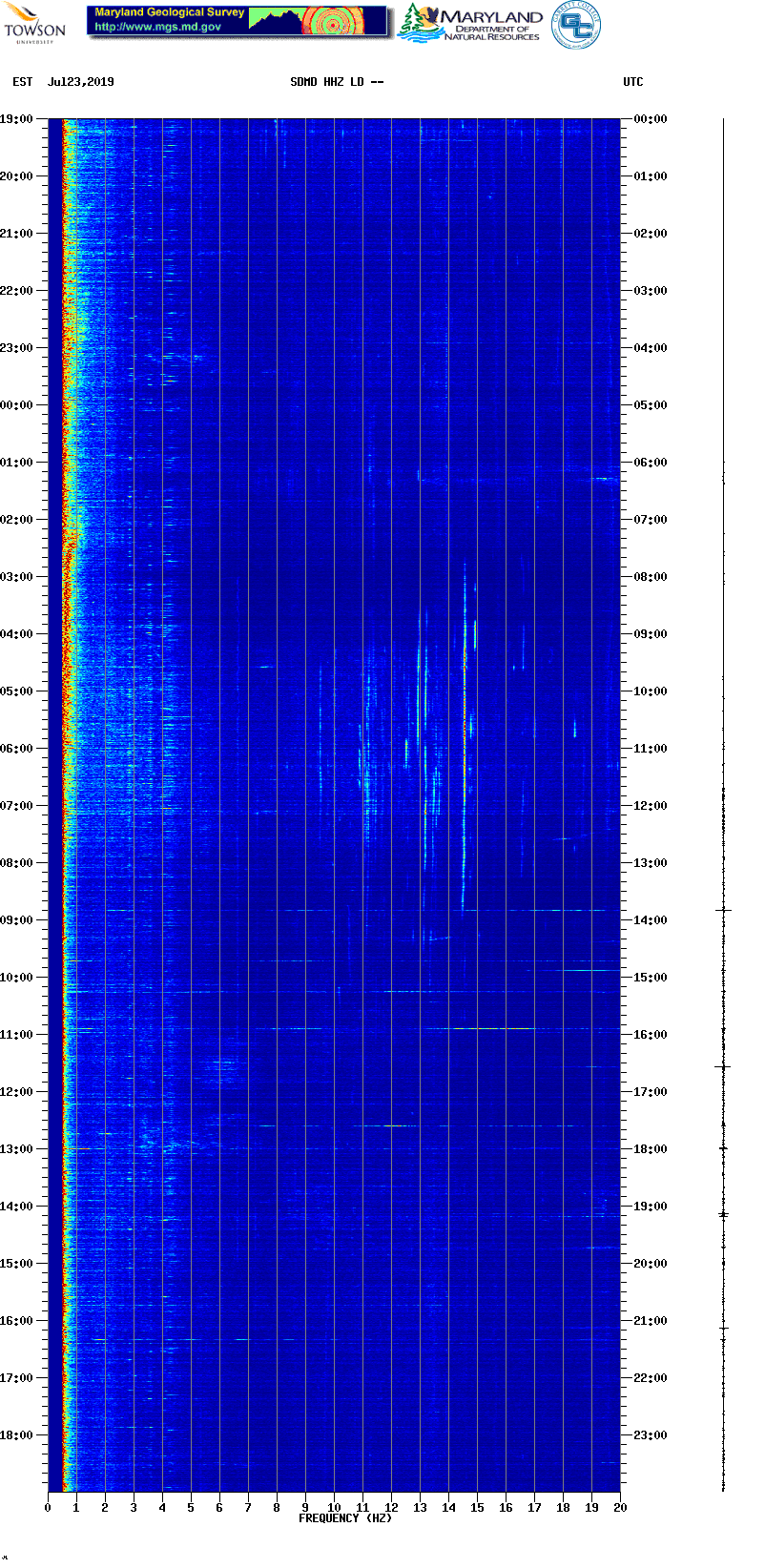Click the Jul23,2019 date label
This screenshot has width=765, height=1568.
tap(80, 82)
